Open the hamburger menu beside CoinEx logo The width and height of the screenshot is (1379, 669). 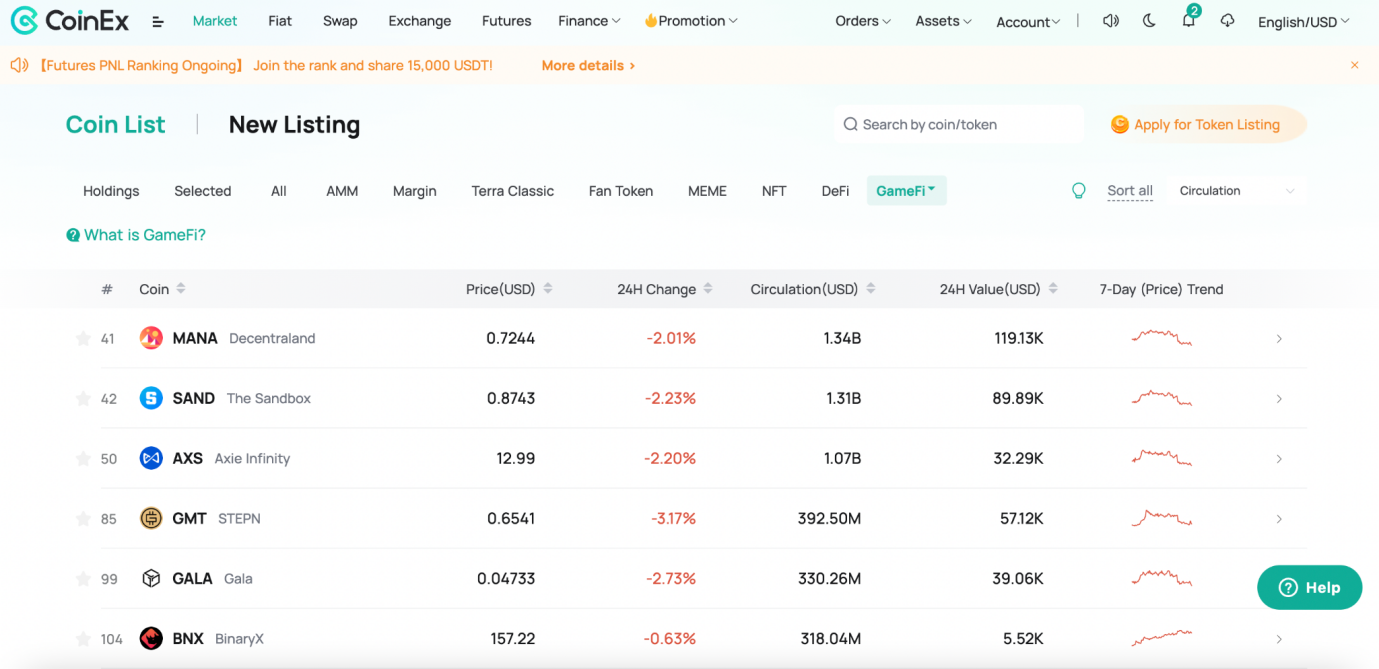[x=158, y=21]
